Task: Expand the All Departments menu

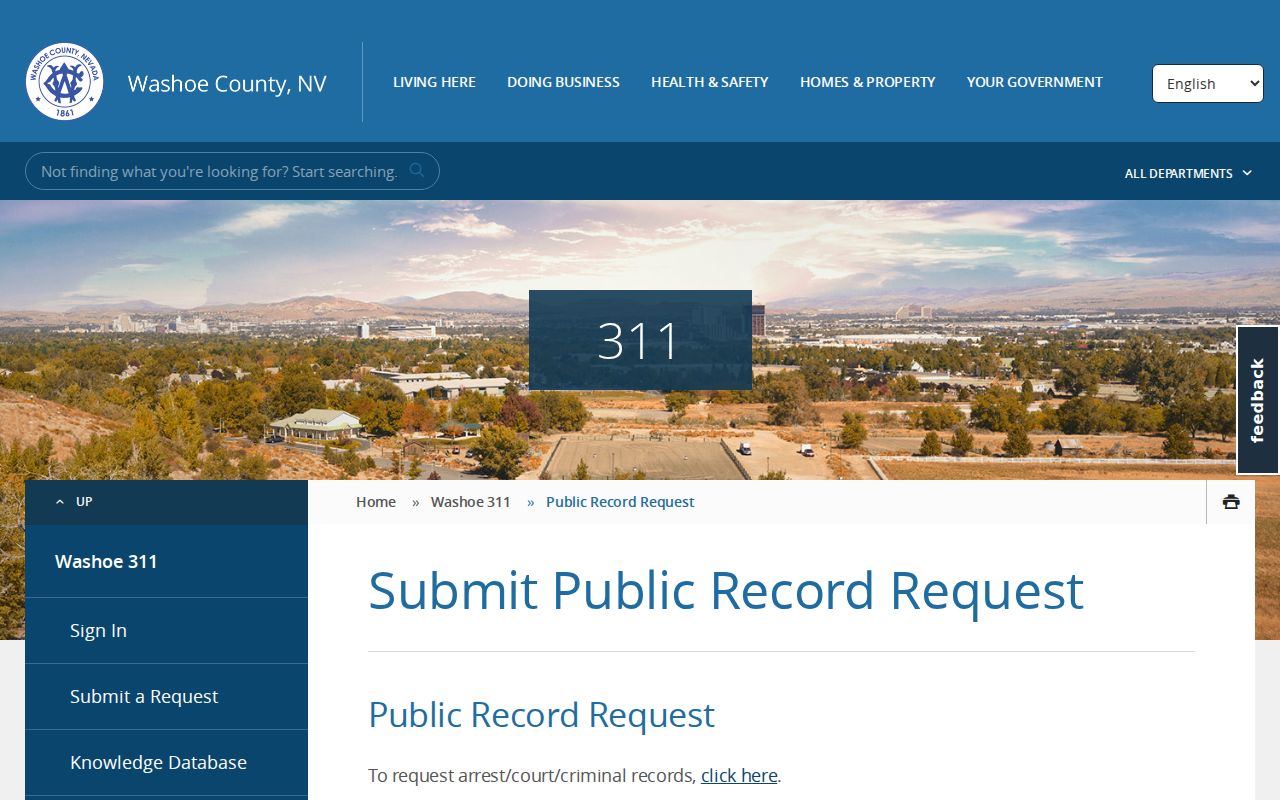Action: point(1188,173)
